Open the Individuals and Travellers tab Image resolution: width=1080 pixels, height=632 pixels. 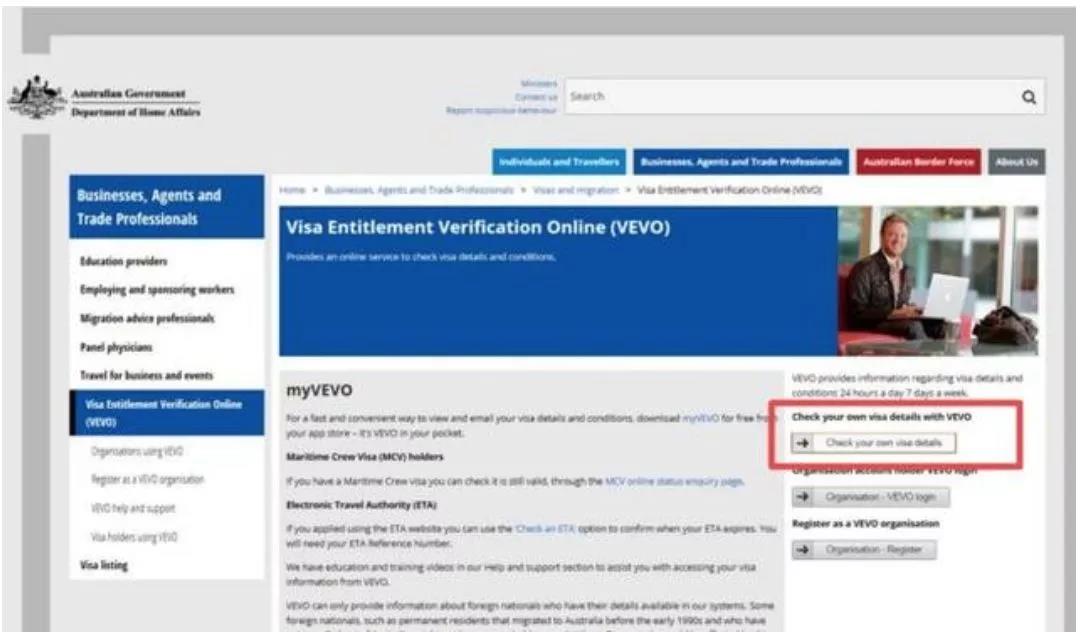click(559, 162)
